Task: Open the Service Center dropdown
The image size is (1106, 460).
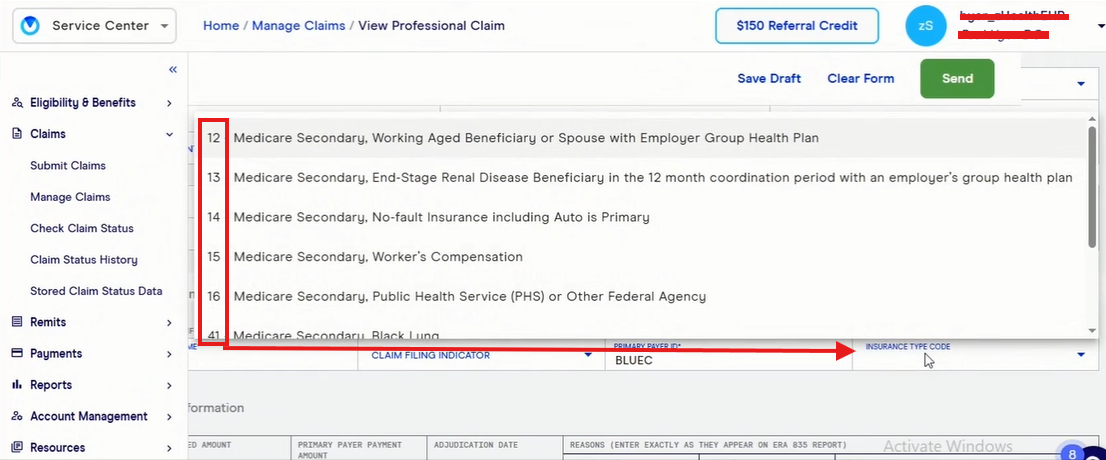Action: [95, 26]
